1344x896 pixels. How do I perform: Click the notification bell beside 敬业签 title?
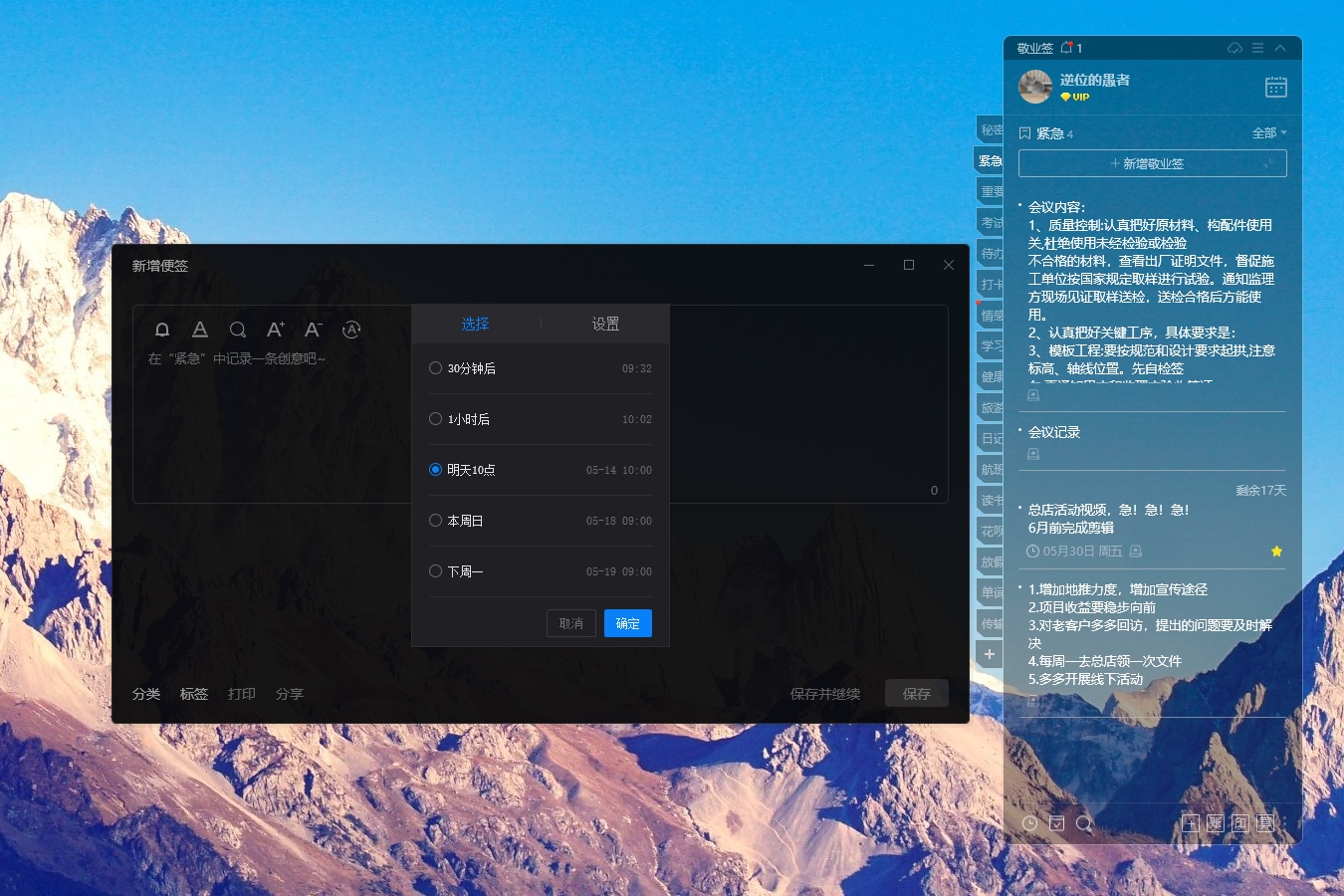click(x=1067, y=48)
